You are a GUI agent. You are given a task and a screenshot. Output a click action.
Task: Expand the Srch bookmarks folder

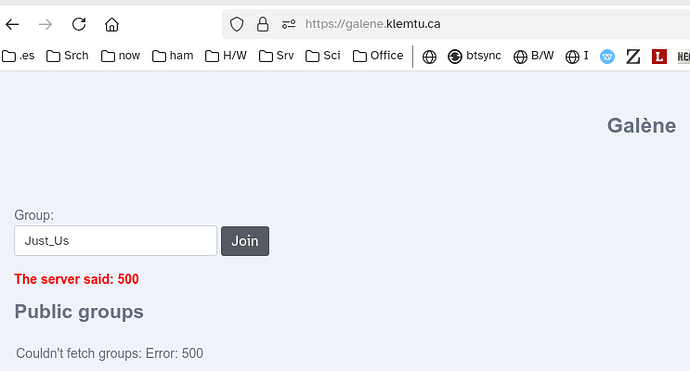[67, 56]
